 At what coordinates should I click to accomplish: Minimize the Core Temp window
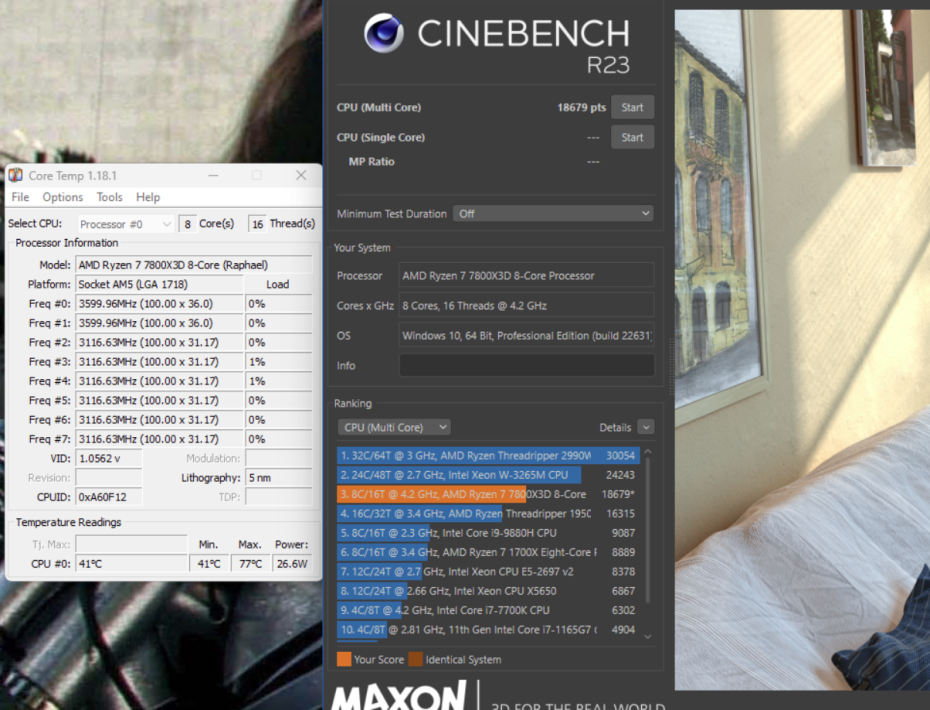tap(214, 176)
